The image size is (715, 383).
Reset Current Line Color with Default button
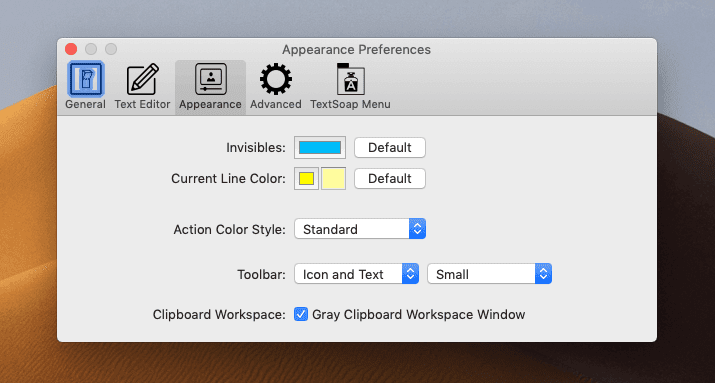point(390,179)
